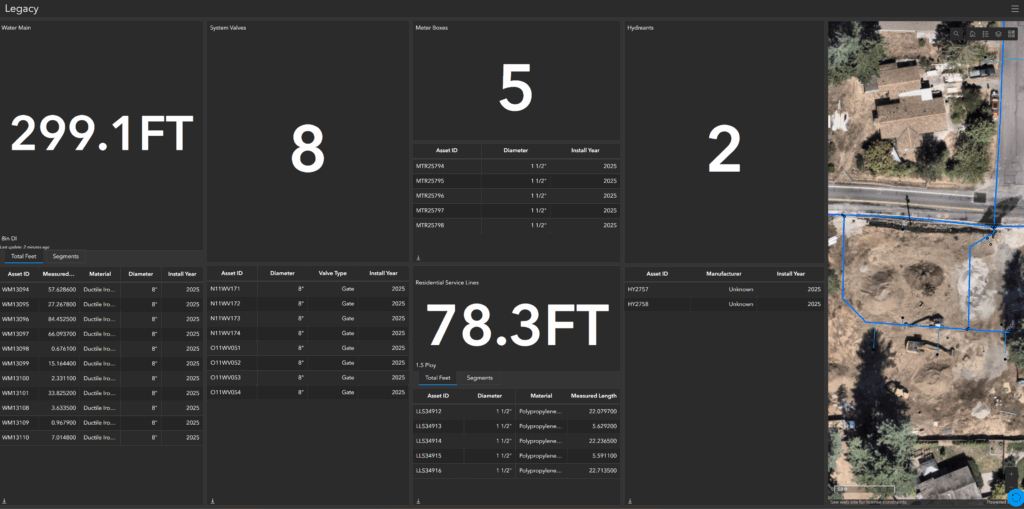Select valve row O11WV051
Viewport: 1024px width, 509px height.
308,348
